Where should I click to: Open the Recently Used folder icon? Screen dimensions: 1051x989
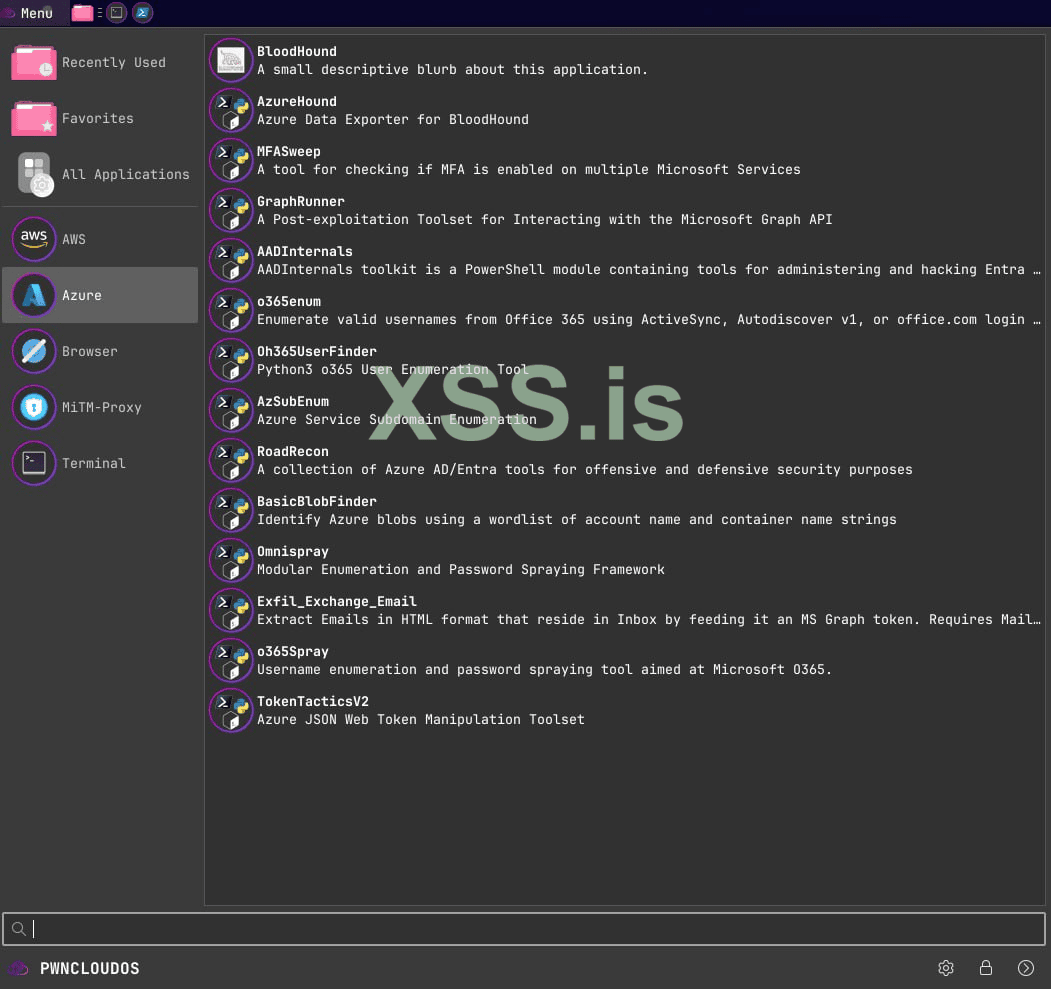click(x=34, y=62)
